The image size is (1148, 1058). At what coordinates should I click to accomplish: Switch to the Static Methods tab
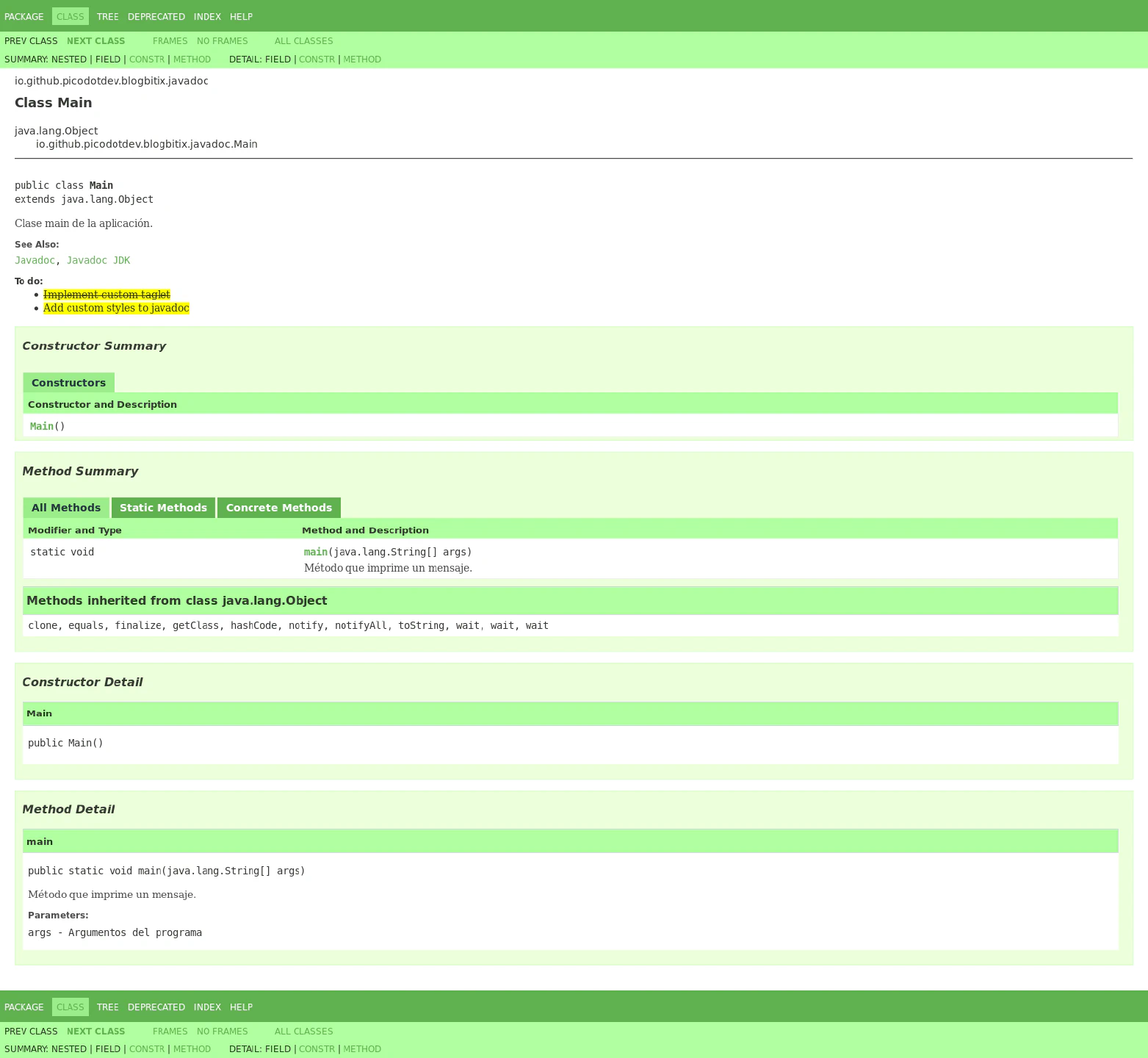click(x=163, y=508)
